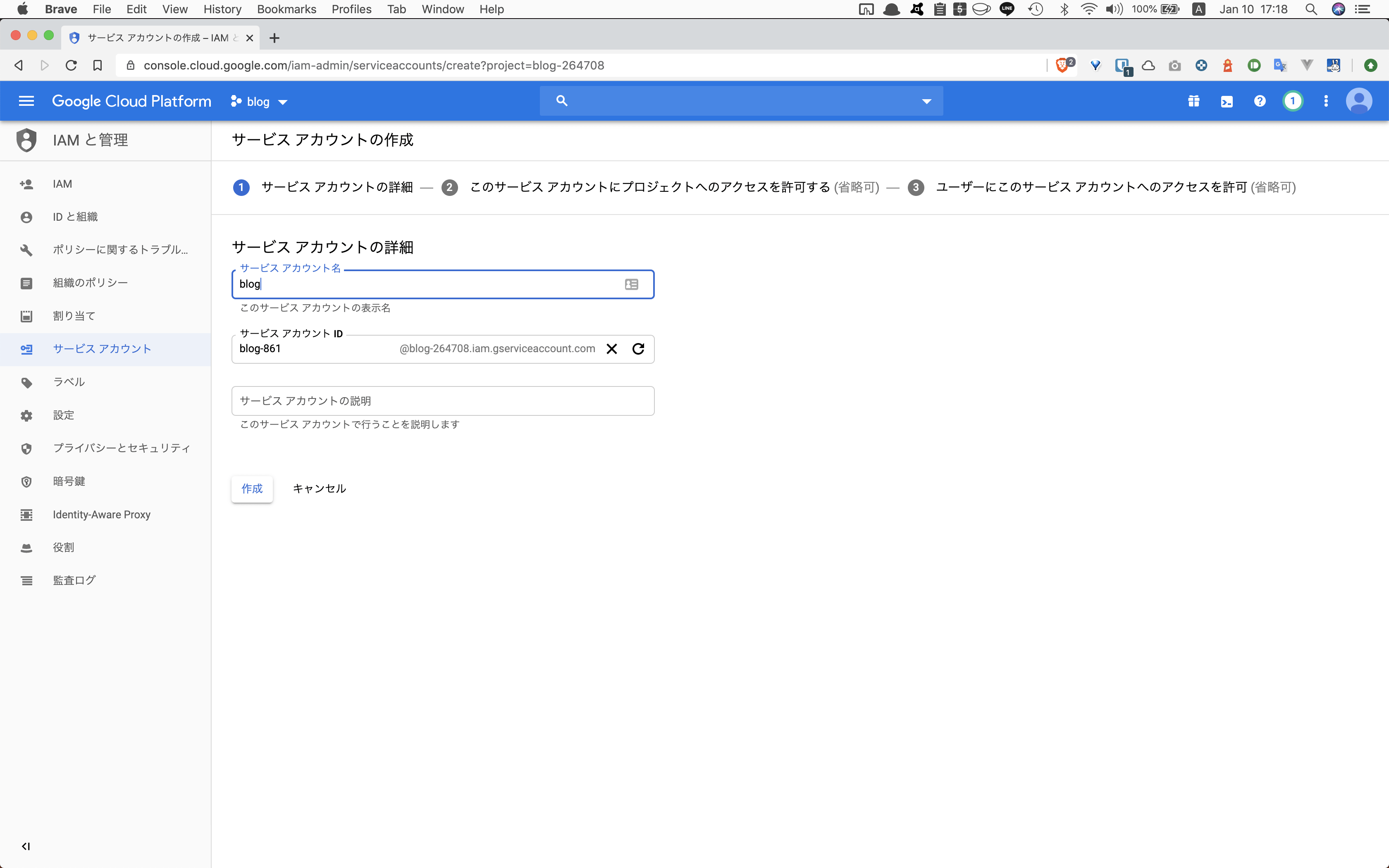
Task: Open the blog project picker dropdown
Action: [x=258, y=101]
